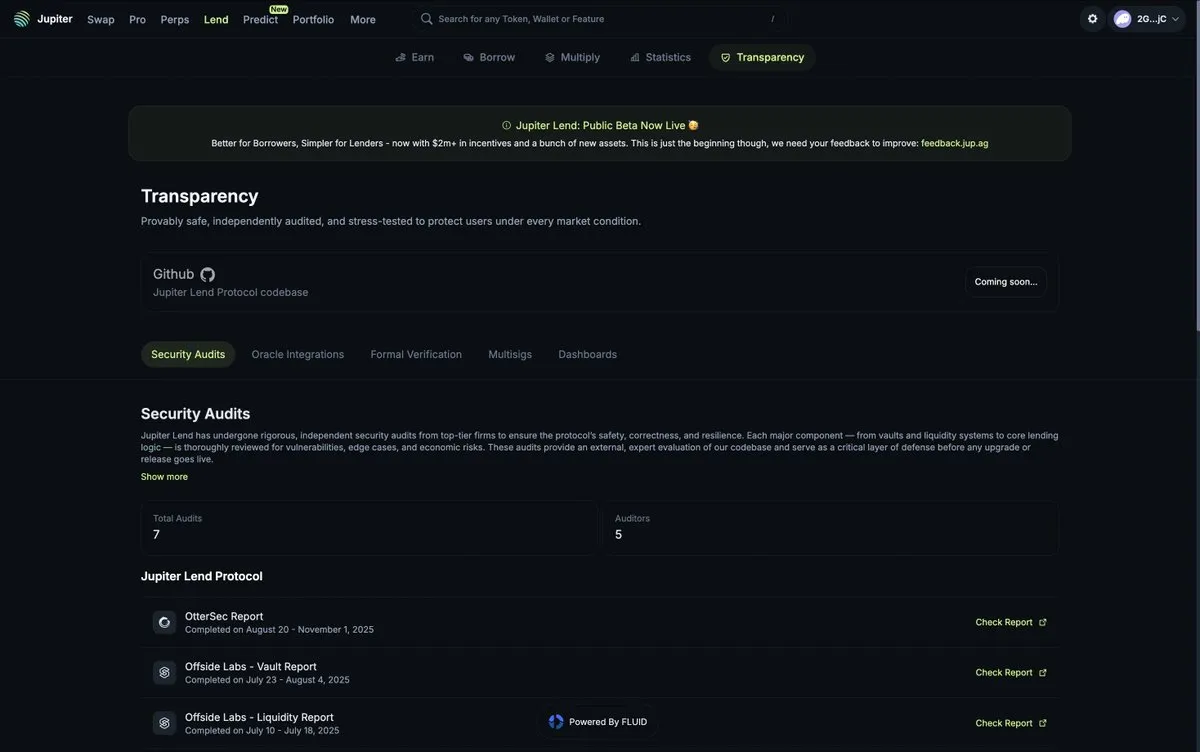Expand the wallet account dropdown chevron
Screen dimensions: 1200x752
(1175, 19)
